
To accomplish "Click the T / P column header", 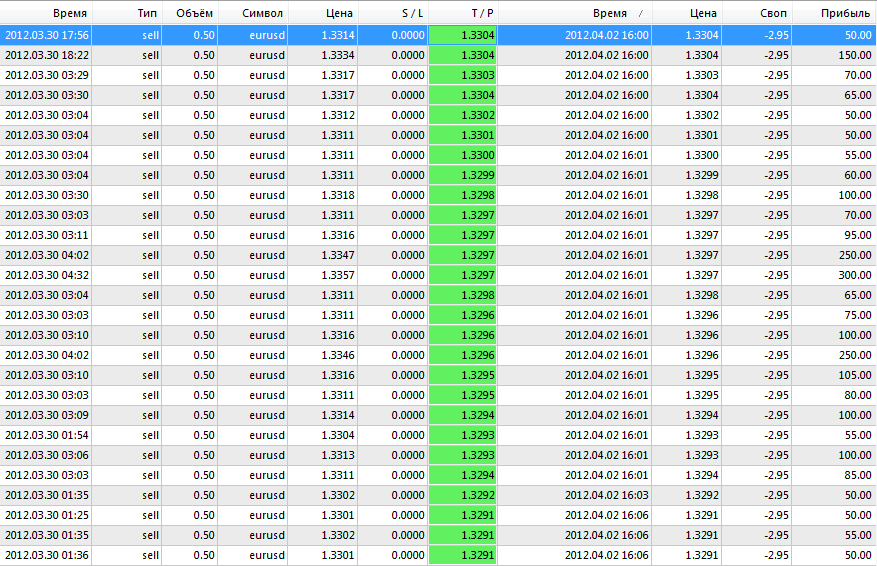I will 463,13.
